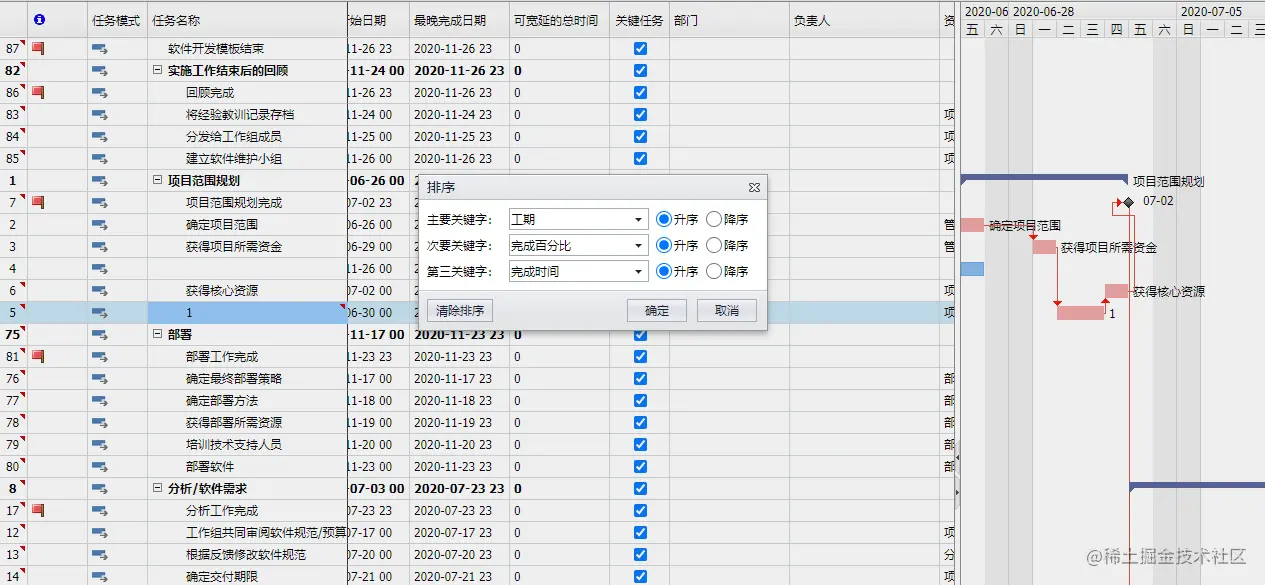Confirm sorting with the 确定 button
The width and height of the screenshot is (1265, 585).
(656, 310)
